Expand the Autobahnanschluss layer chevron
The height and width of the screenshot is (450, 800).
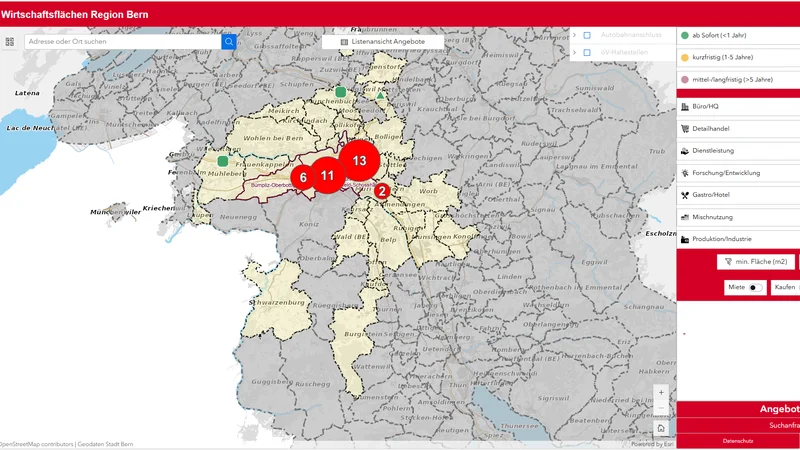click(574, 35)
